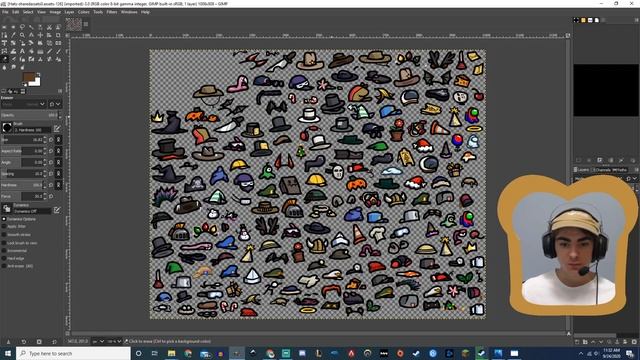This screenshot has width=640, height=360.
Task: Open brush selector via Brush thumbnail
Action: [x=7, y=128]
